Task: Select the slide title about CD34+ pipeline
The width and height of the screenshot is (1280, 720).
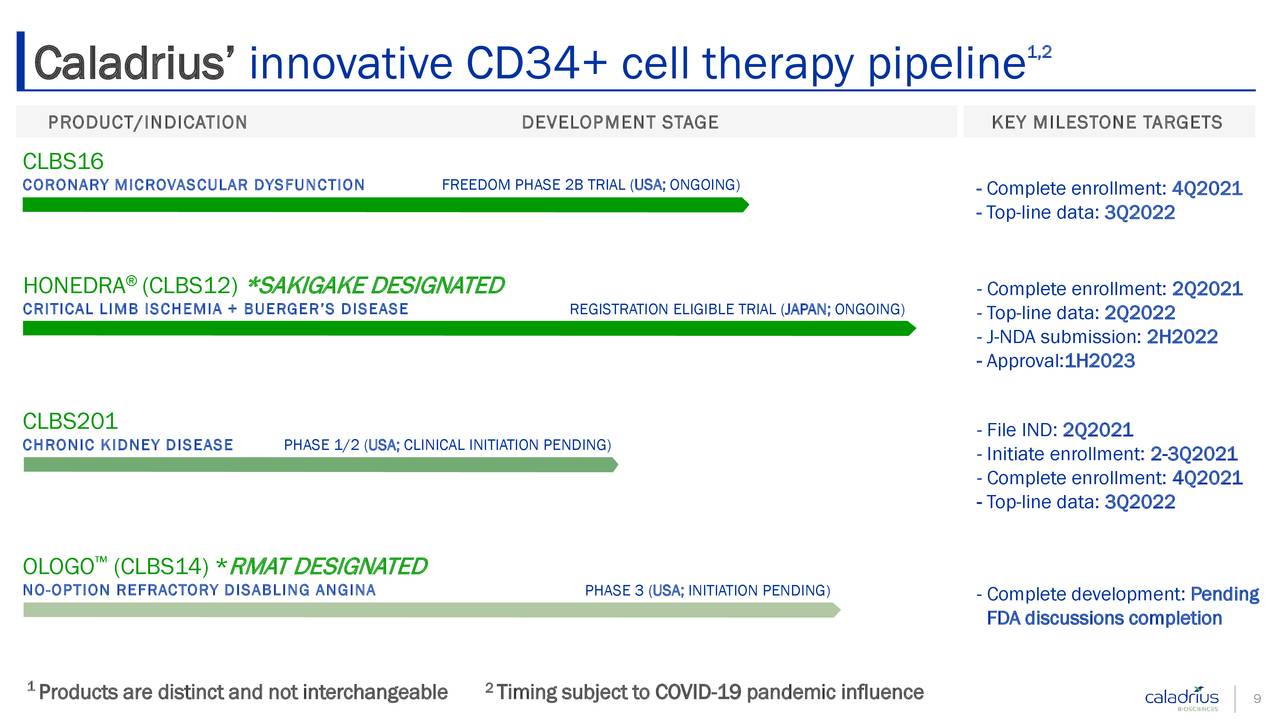Action: (x=543, y=64)
